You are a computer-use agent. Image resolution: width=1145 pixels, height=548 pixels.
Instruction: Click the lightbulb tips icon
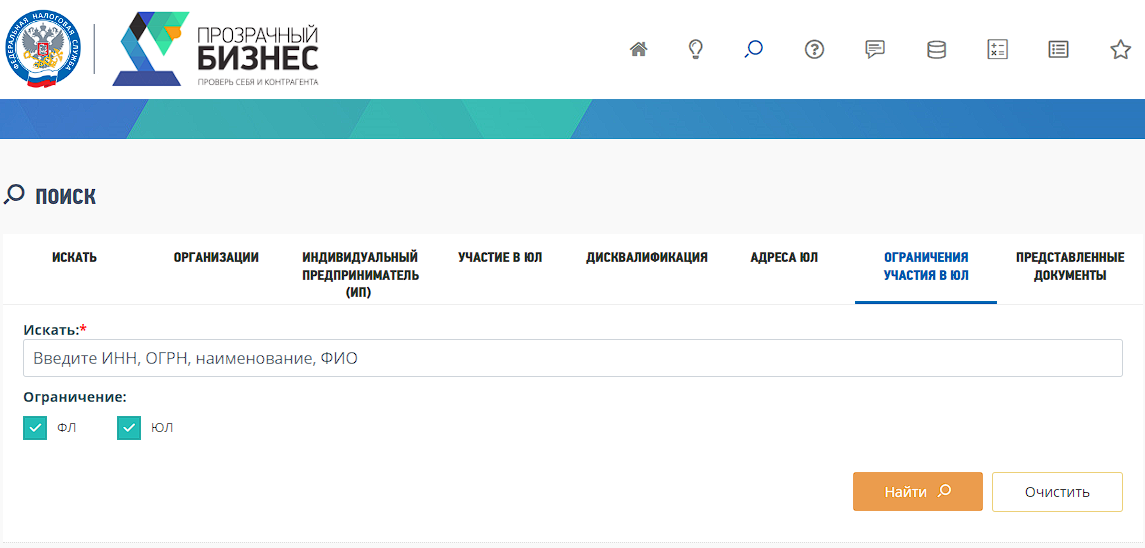[696, 49]
